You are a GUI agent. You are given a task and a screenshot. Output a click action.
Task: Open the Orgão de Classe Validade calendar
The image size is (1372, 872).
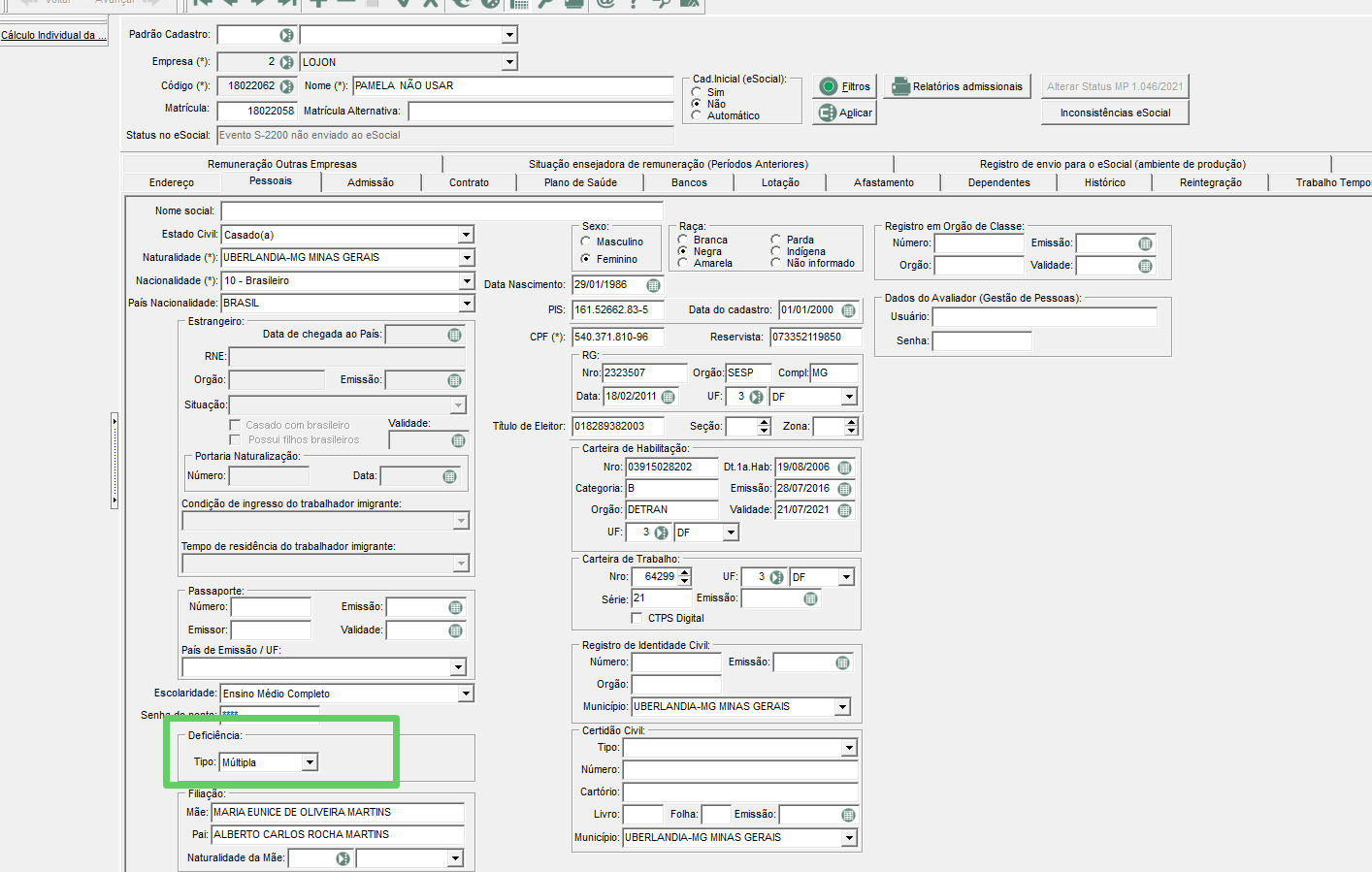coord(1145,266)
